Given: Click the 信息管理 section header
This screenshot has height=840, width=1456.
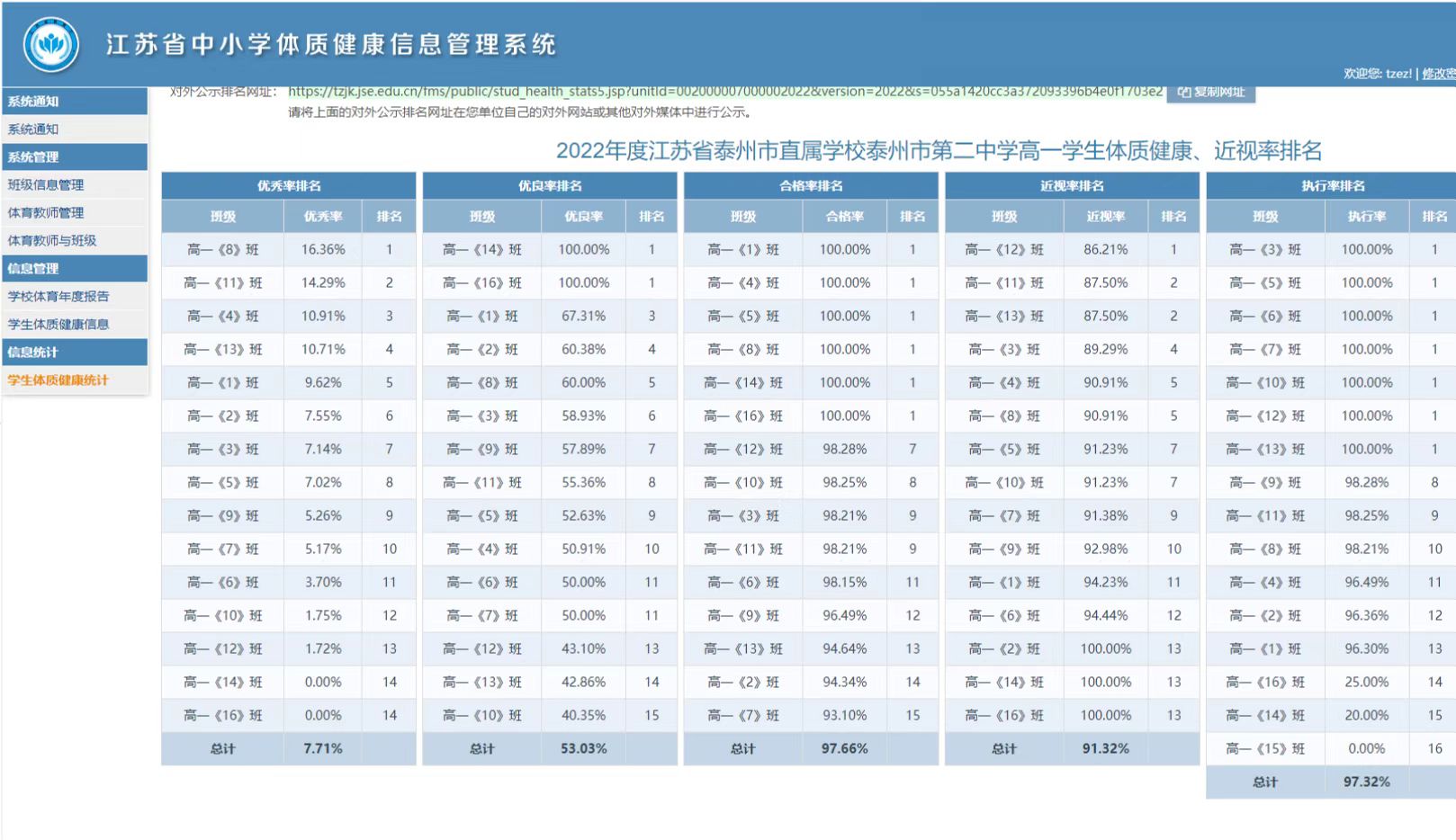Looking at the screenshot, I should [75, 269].
